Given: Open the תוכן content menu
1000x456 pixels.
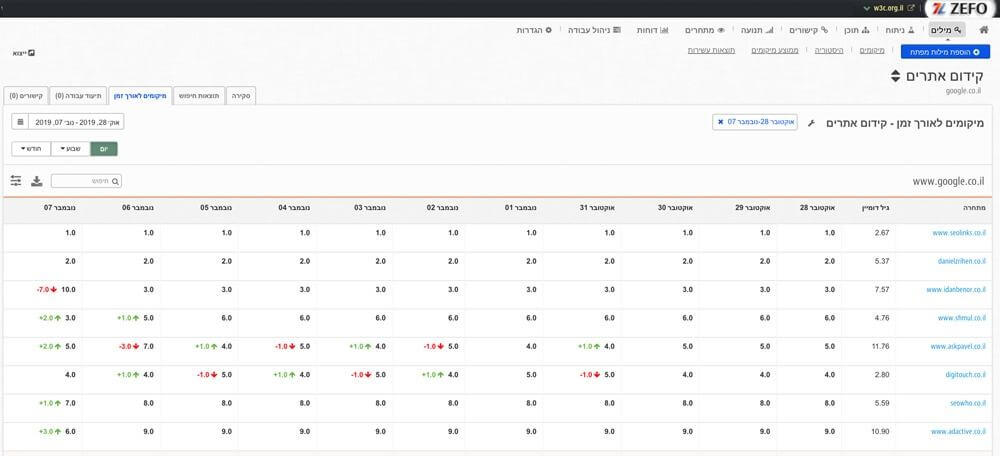Looking at the screenshot, I should (857, 30).
